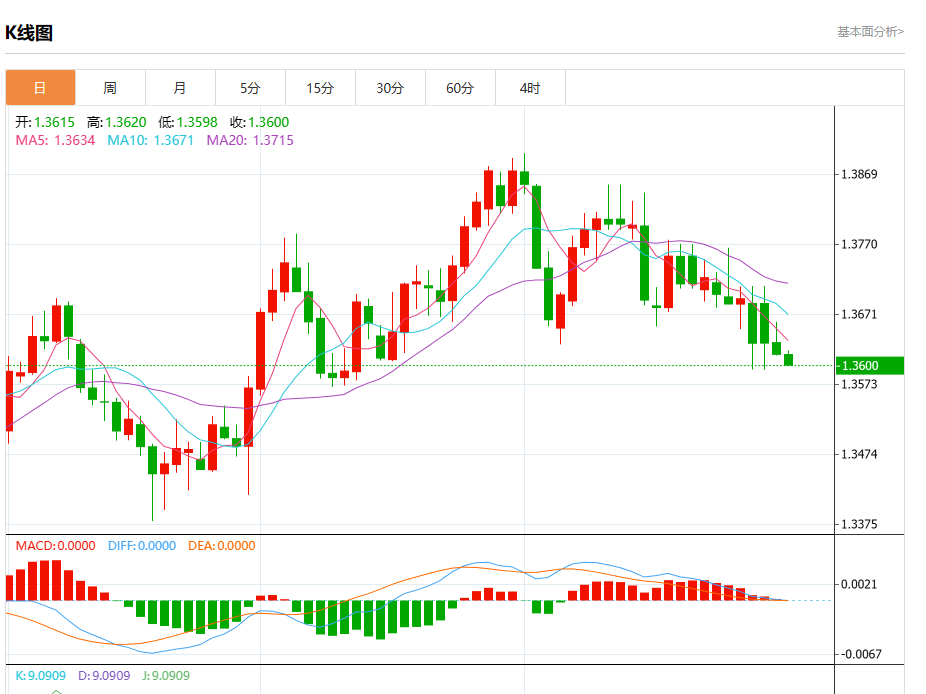Click the rightmost green candlestick
The width and height of the screenshot is (926, 694).
click(789, 359)
